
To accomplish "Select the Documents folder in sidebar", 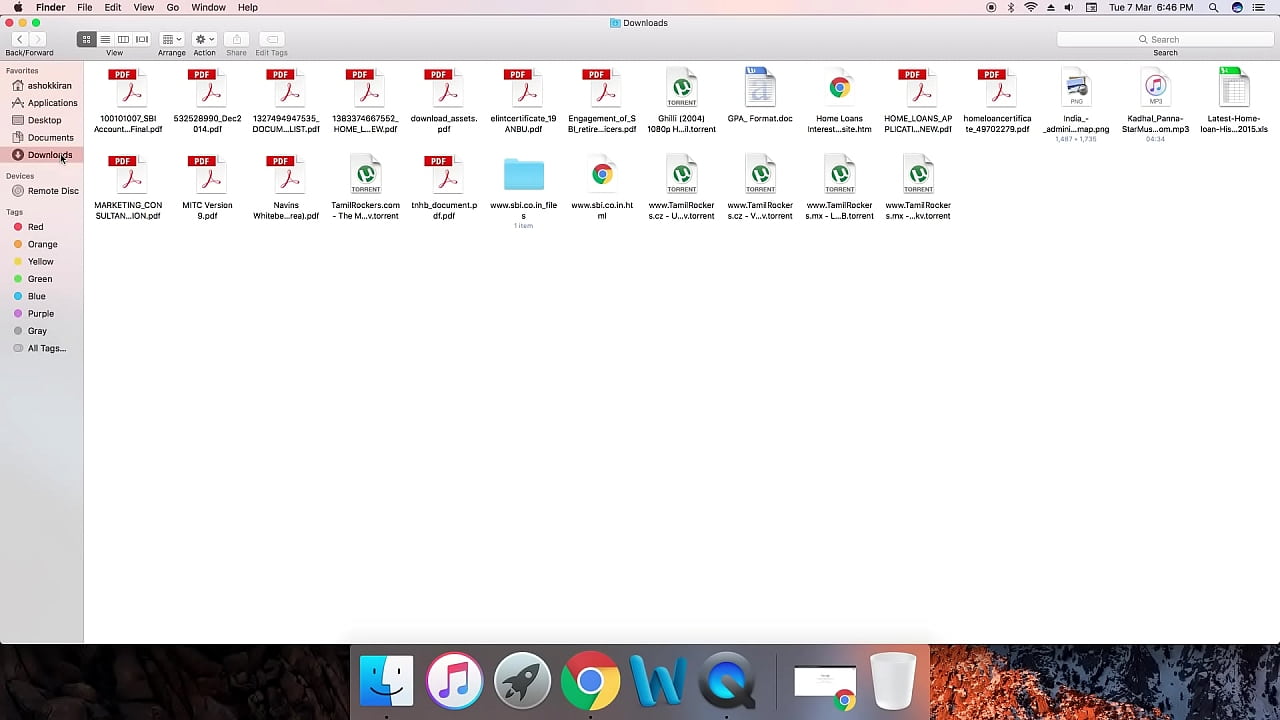I will click(x=50, y=137).
